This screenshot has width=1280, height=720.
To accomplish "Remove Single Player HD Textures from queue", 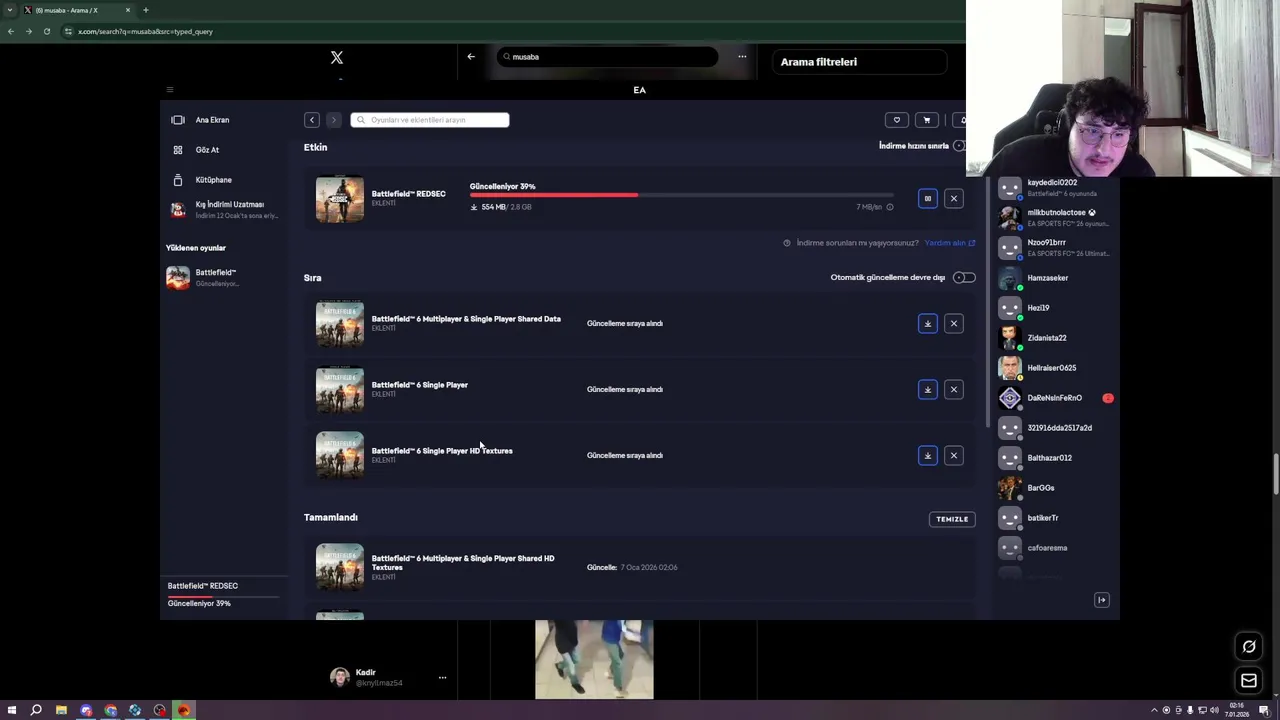I will 953,455.
